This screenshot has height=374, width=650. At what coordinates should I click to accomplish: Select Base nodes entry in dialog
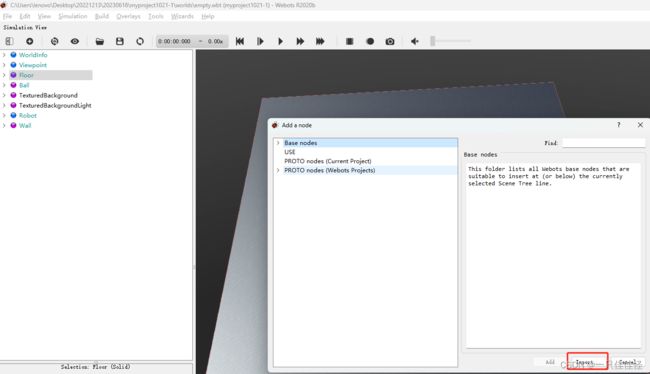click(301, 143)
